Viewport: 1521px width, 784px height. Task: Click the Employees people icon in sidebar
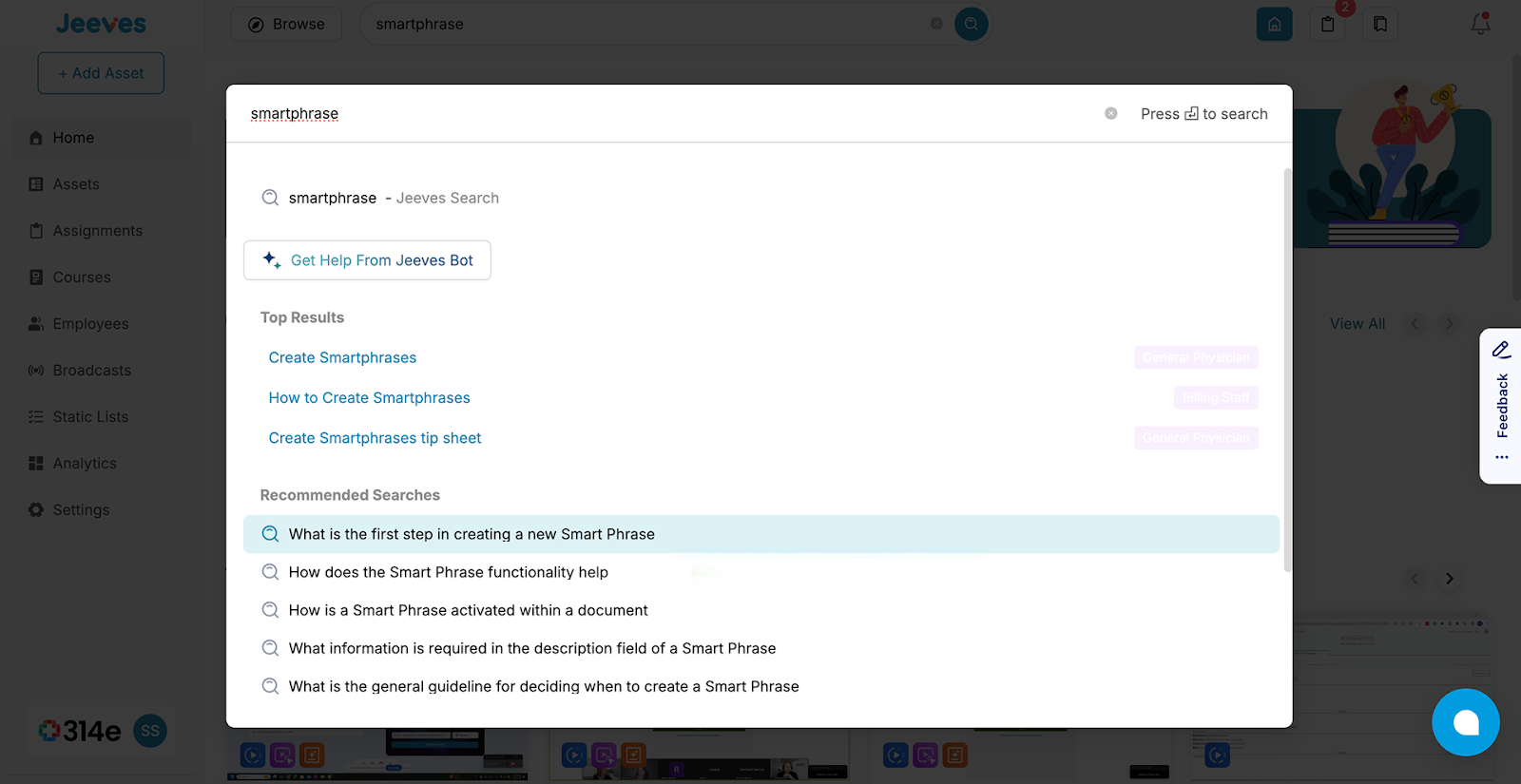coord(36,324)
